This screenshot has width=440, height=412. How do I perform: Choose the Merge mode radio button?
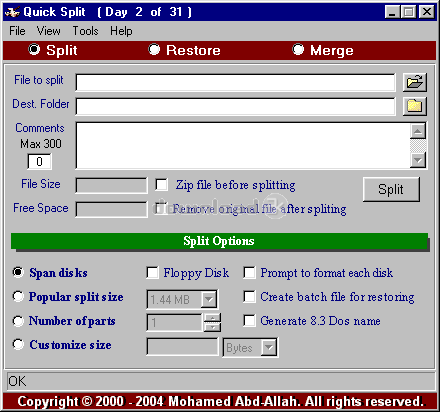[x=298, y=50]
